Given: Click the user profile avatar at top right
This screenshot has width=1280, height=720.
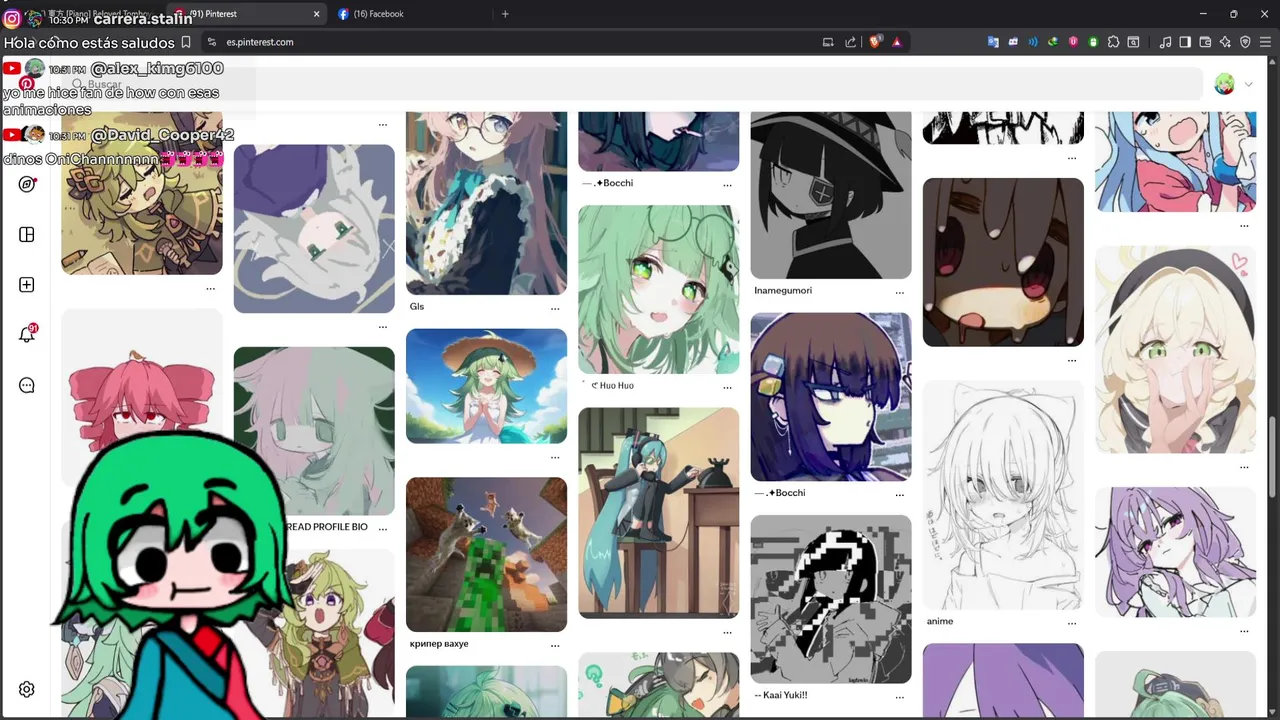Looking at the screenshot, I should (x=1224, y=85).
